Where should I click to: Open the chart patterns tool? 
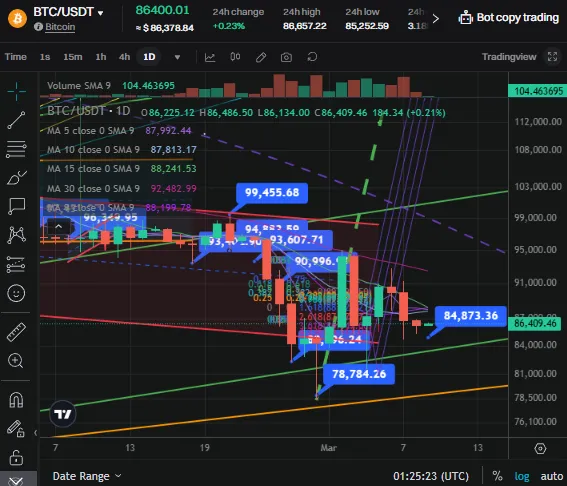pyautogui.click(x=16, y=235)
